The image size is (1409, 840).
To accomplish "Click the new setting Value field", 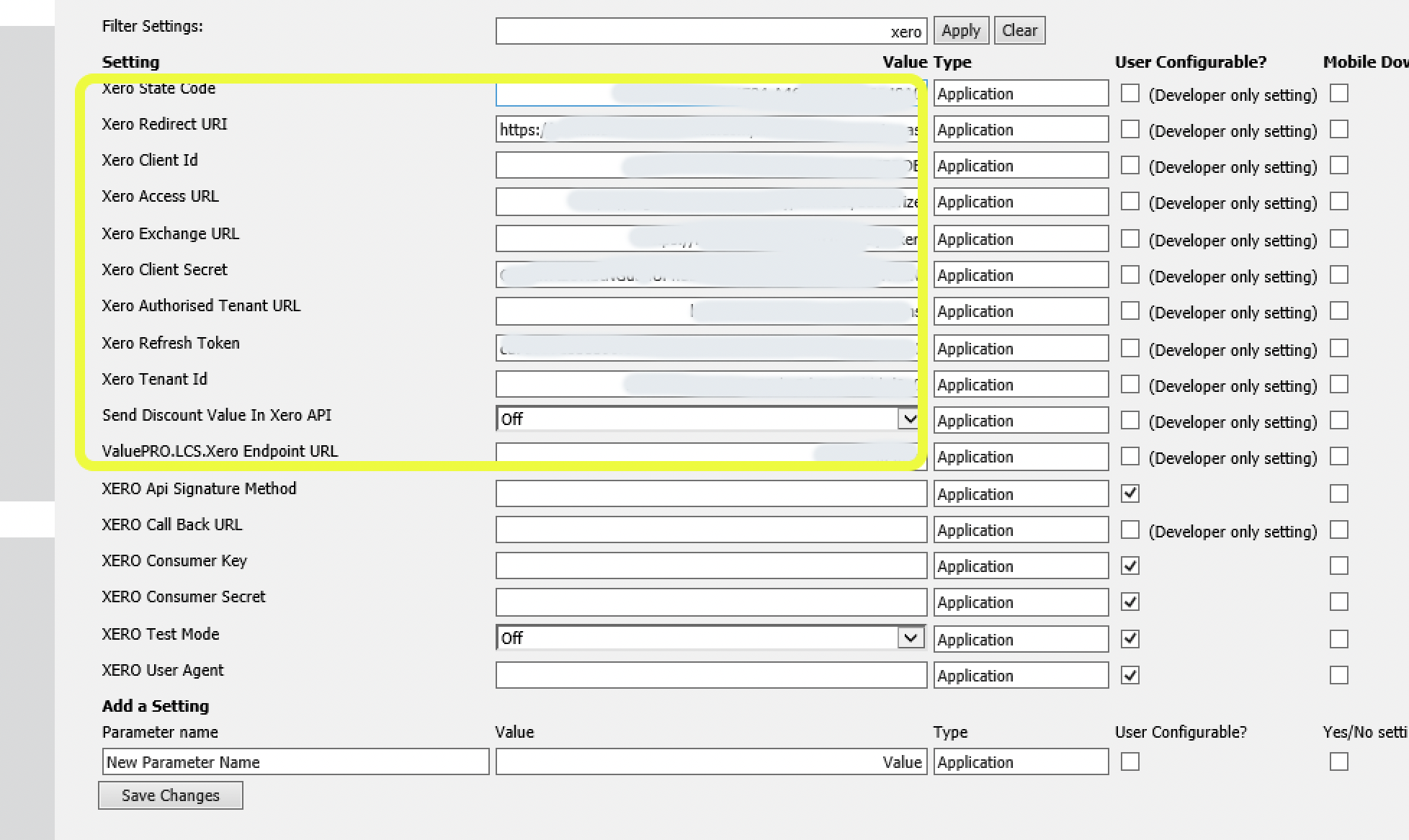I will pyautogui.click(x=711, y=761).
